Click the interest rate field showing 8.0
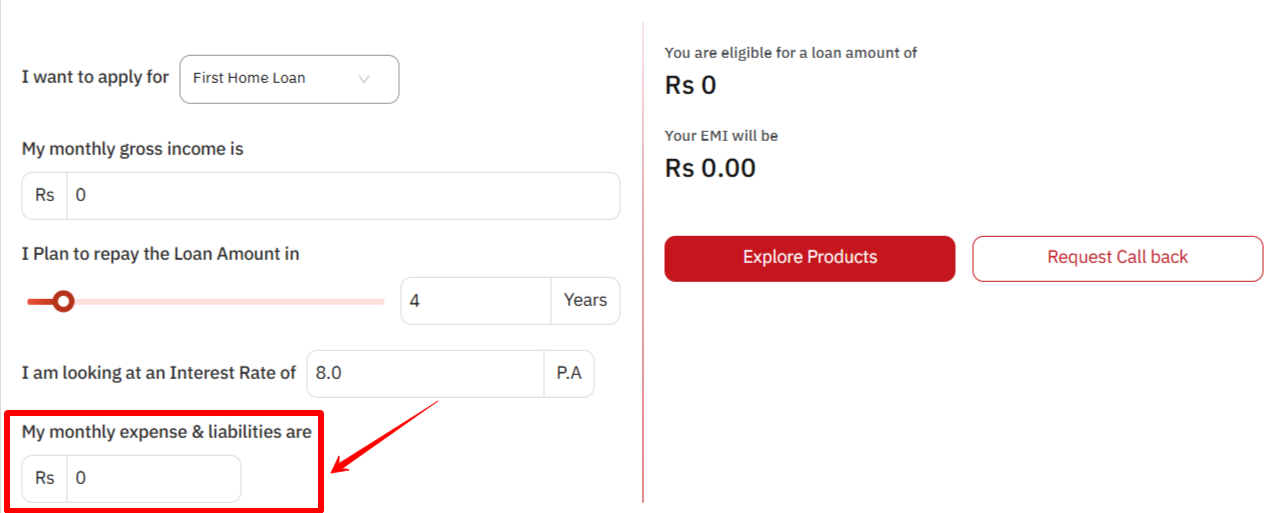This screenshot has width=1270, height=513. coord(425,374)
